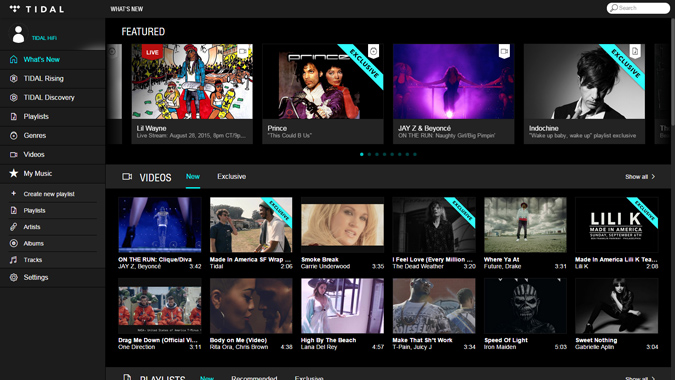Viewport: 675px width, 380px height.
Task: Click the What's New home icon
Action: click(x=14, y=59)
